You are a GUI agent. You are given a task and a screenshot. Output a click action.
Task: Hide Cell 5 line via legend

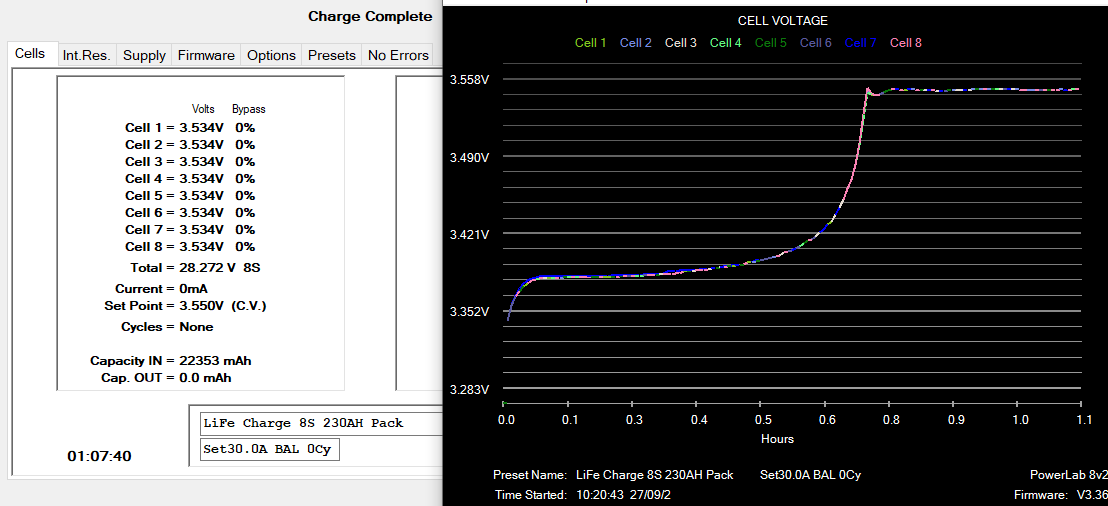770,43
